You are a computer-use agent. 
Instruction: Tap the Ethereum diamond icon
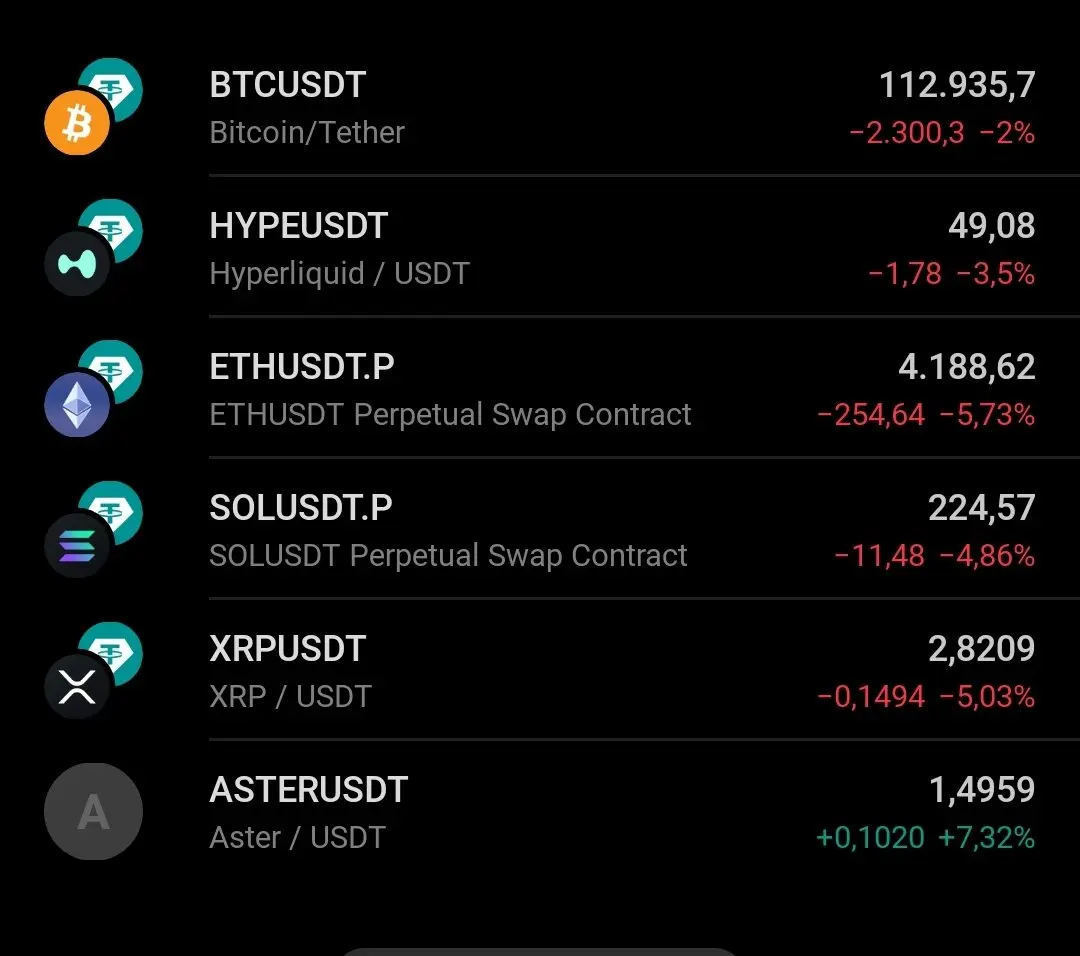pos(77,405)
